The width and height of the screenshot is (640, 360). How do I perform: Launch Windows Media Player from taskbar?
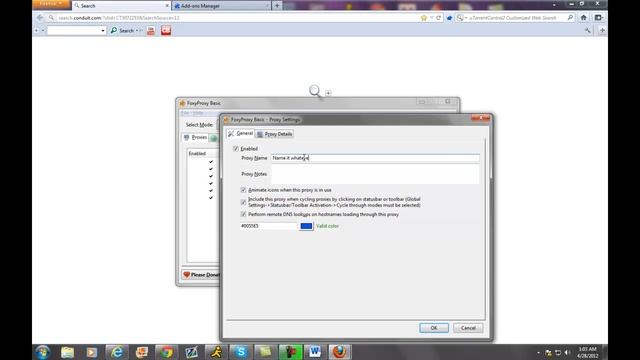[x=92, y=352]
